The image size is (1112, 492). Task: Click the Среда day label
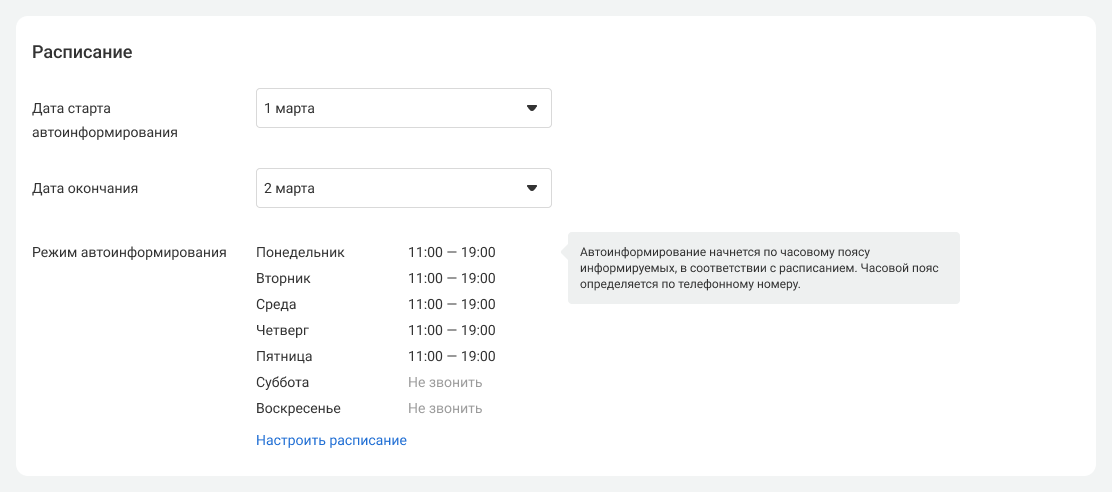point(276,304)
